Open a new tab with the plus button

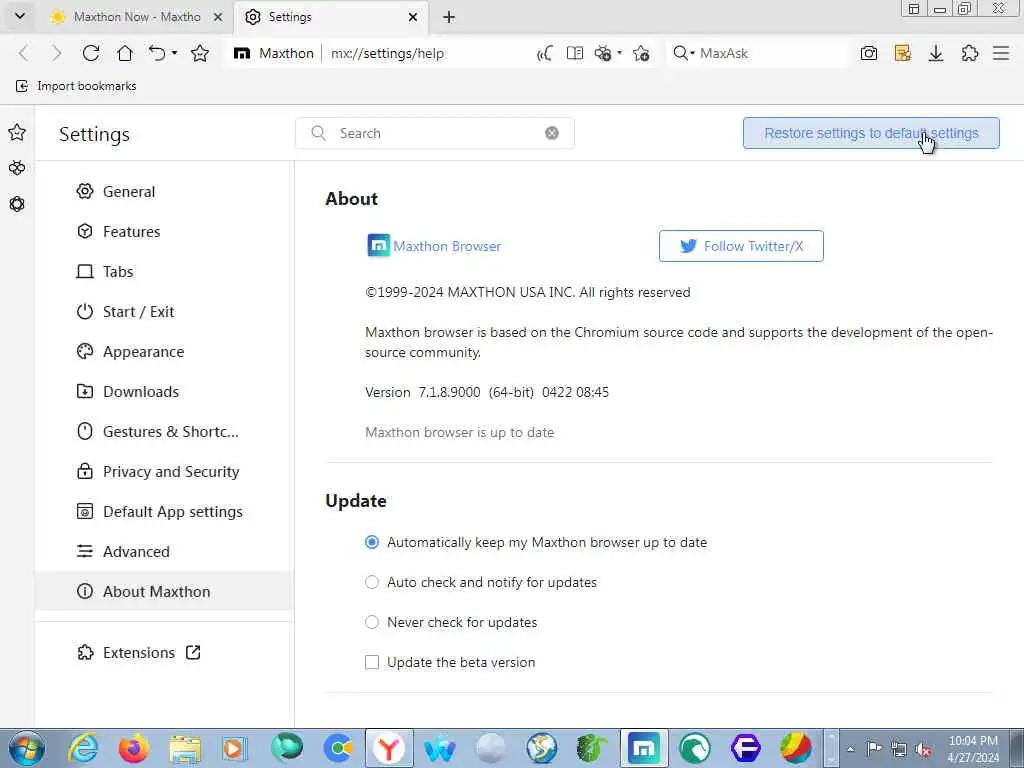449,17
